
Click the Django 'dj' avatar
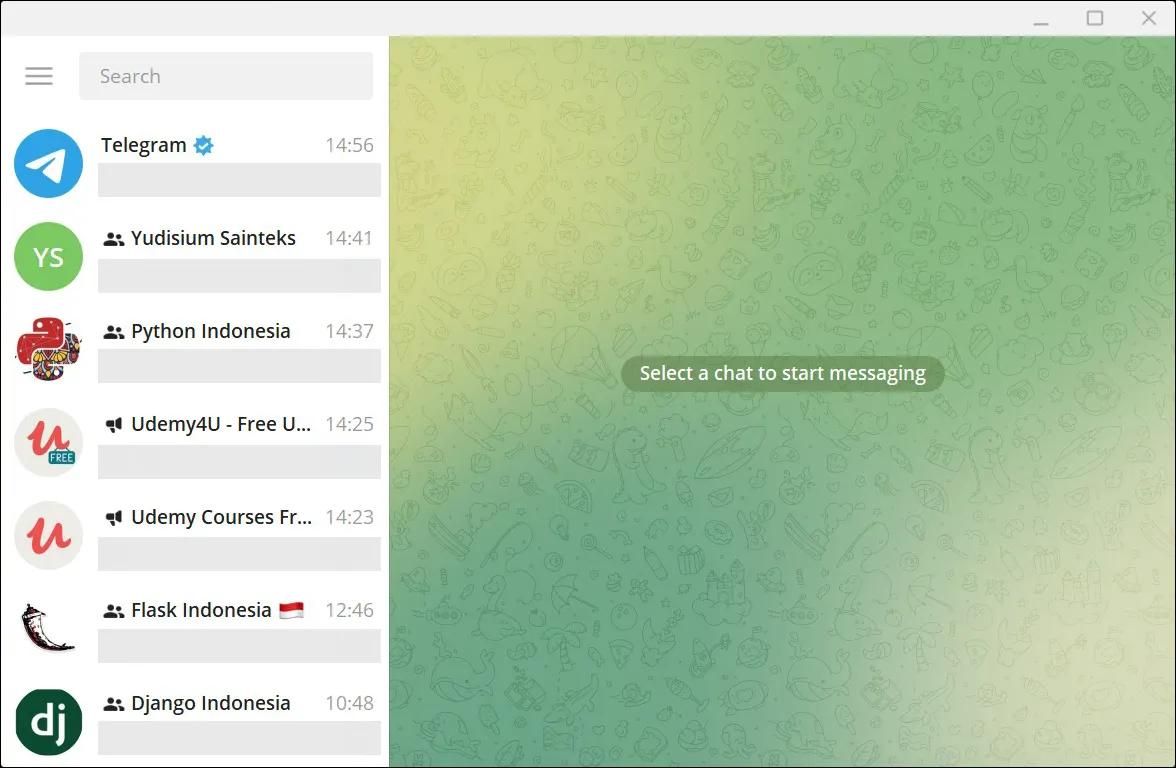pos(48,722)
